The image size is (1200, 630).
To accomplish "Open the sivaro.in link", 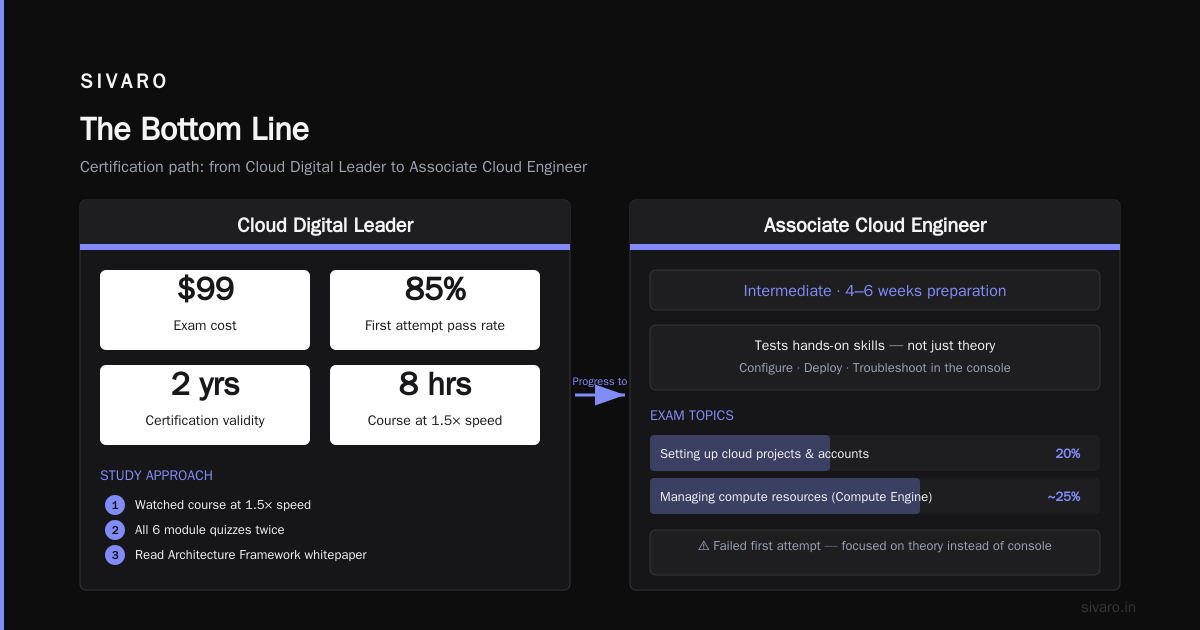I will point(1108,607).
